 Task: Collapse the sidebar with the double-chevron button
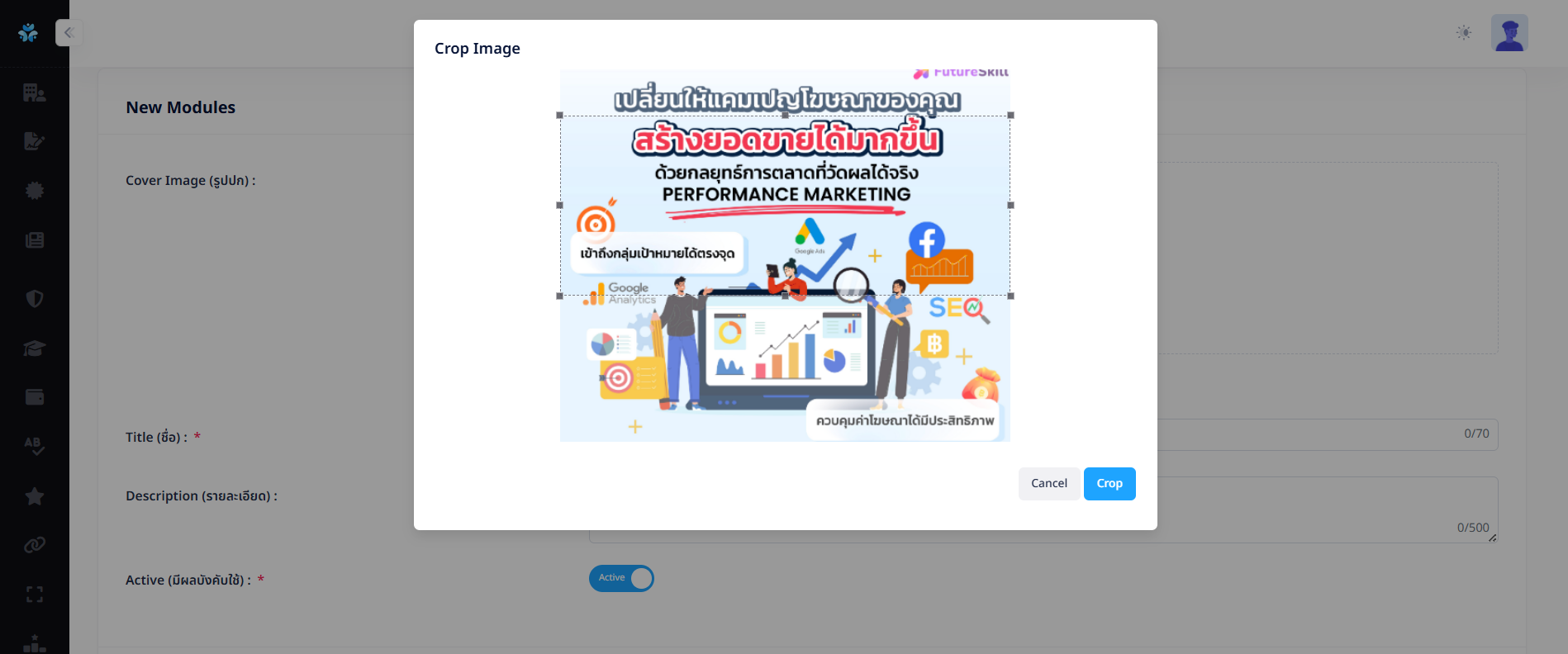pyautogui.click(x=69, y=33)
